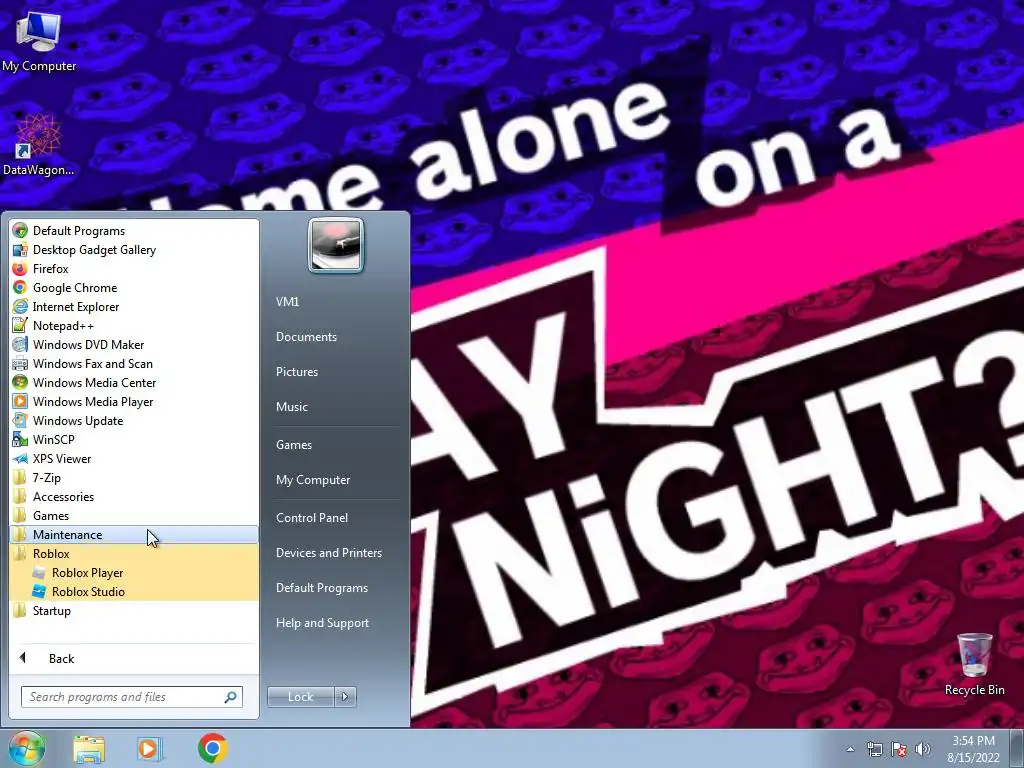Launch Roblox Studio
Image resolution: width=1024 pixels, height=768 pixels.
134,591
